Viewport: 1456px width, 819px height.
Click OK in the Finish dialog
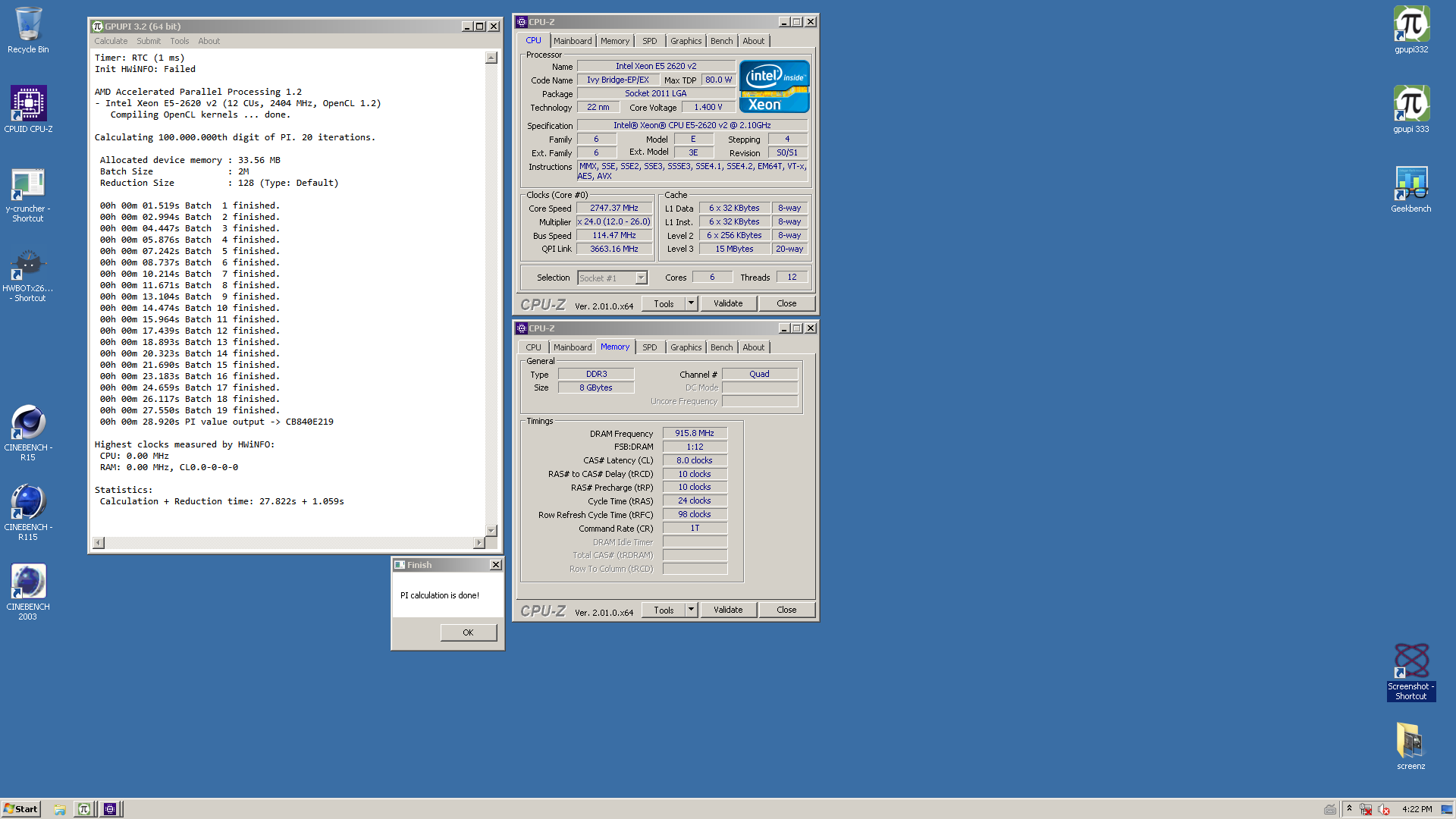point(468,632)
